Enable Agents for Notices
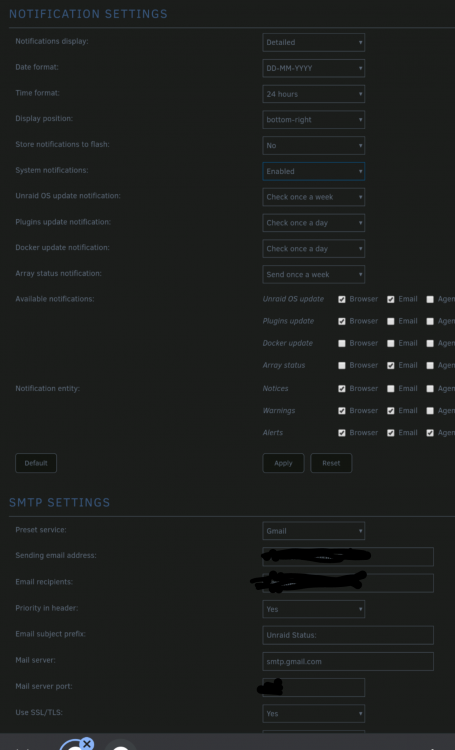 click(430, 389)
